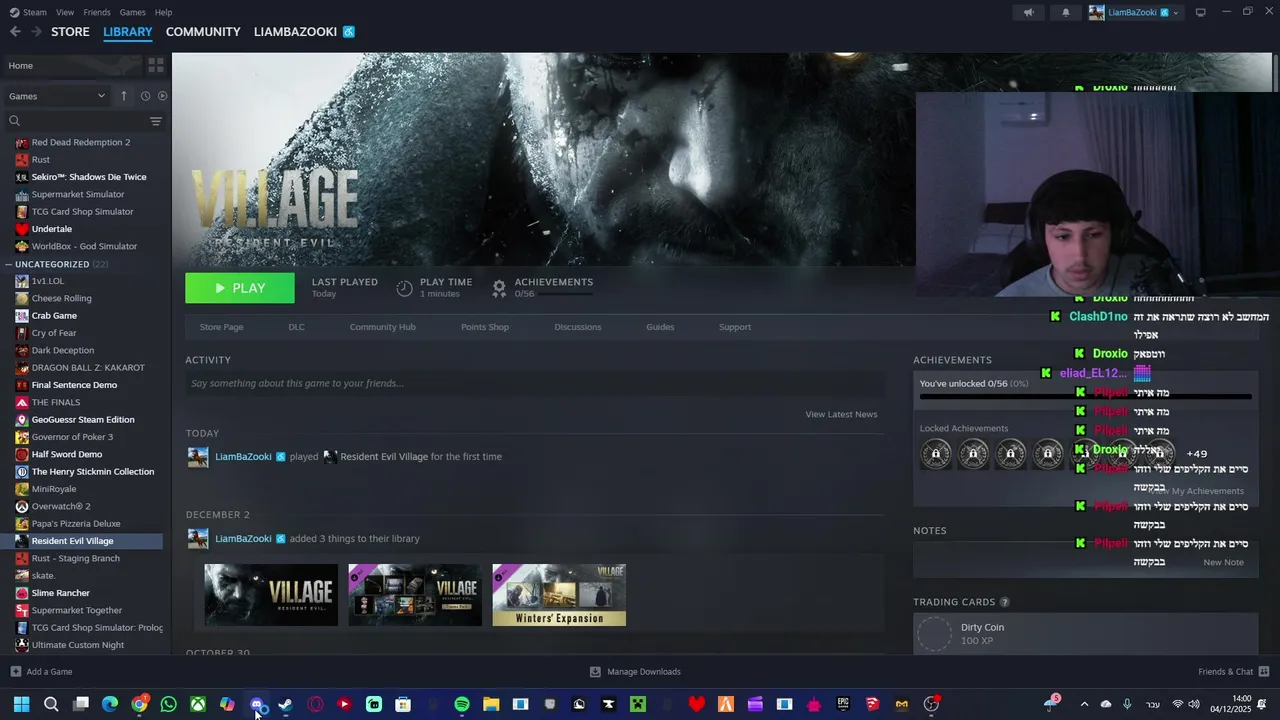The image size is (1280, 720).
Task: Select Sekiro: Shadows Die Twice
Action: coord(89,177)
